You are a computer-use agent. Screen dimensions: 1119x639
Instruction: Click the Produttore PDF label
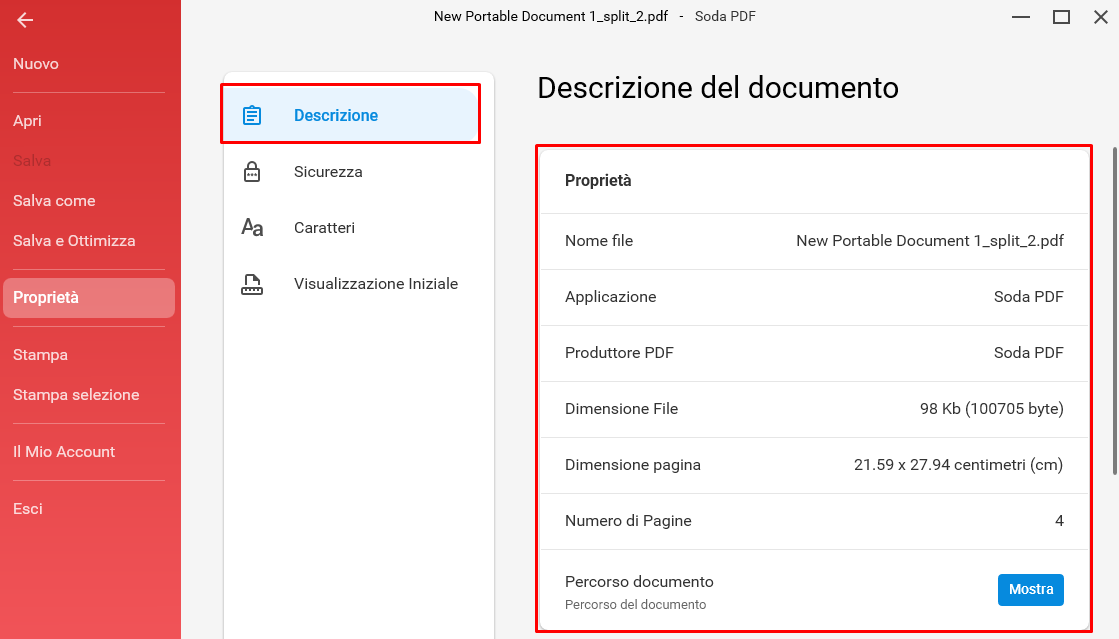[x=619, y=353]
